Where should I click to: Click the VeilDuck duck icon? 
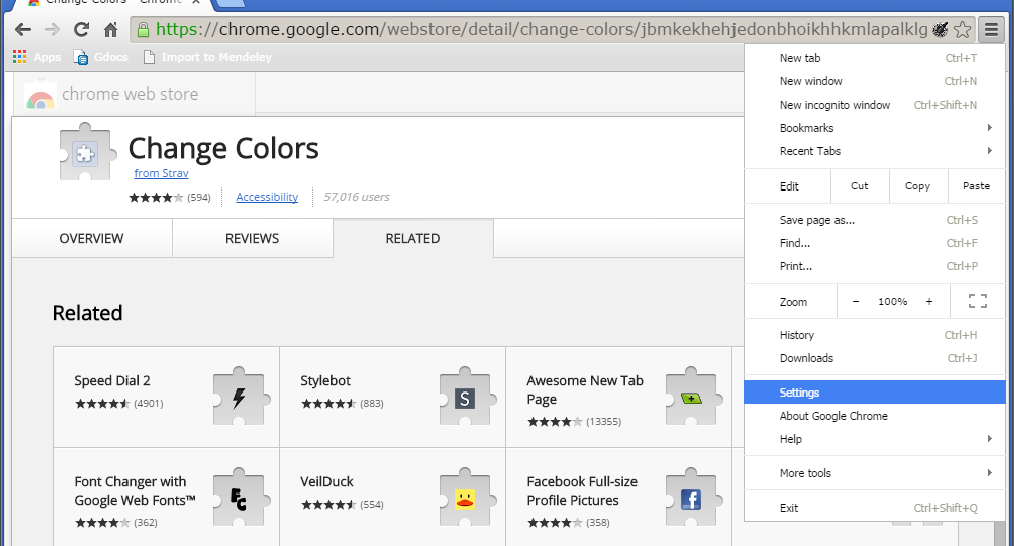tap(464, 499)
